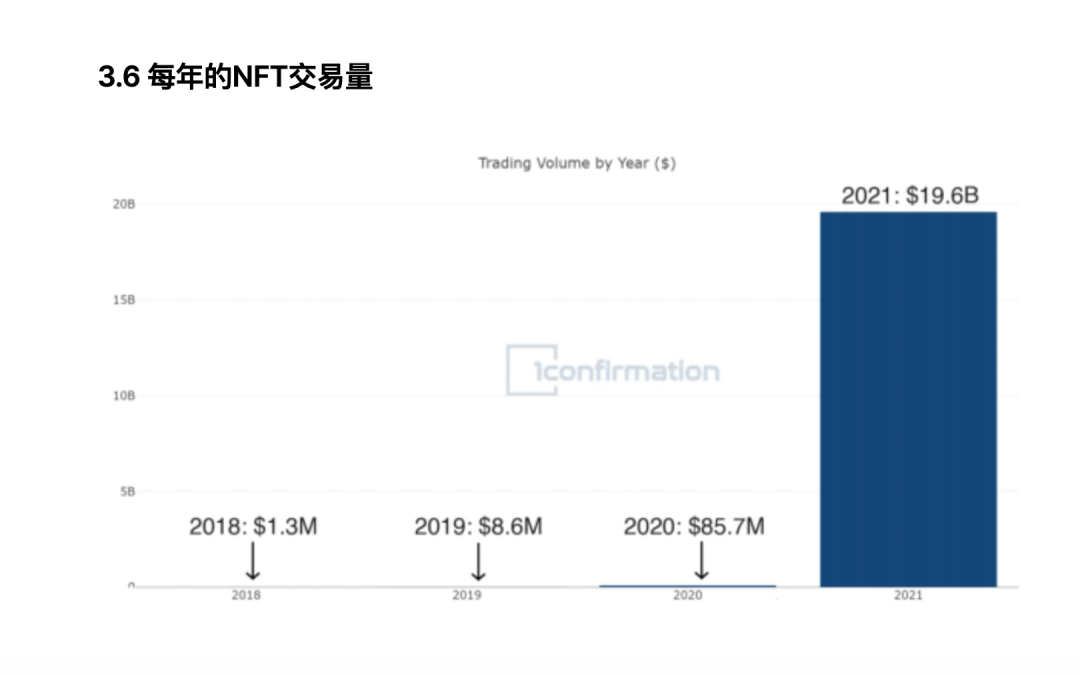The height and width of the screenshot is (675, 1080).
Task: Click the 2021: $19.6B annotation
Action: coord(910,196)
